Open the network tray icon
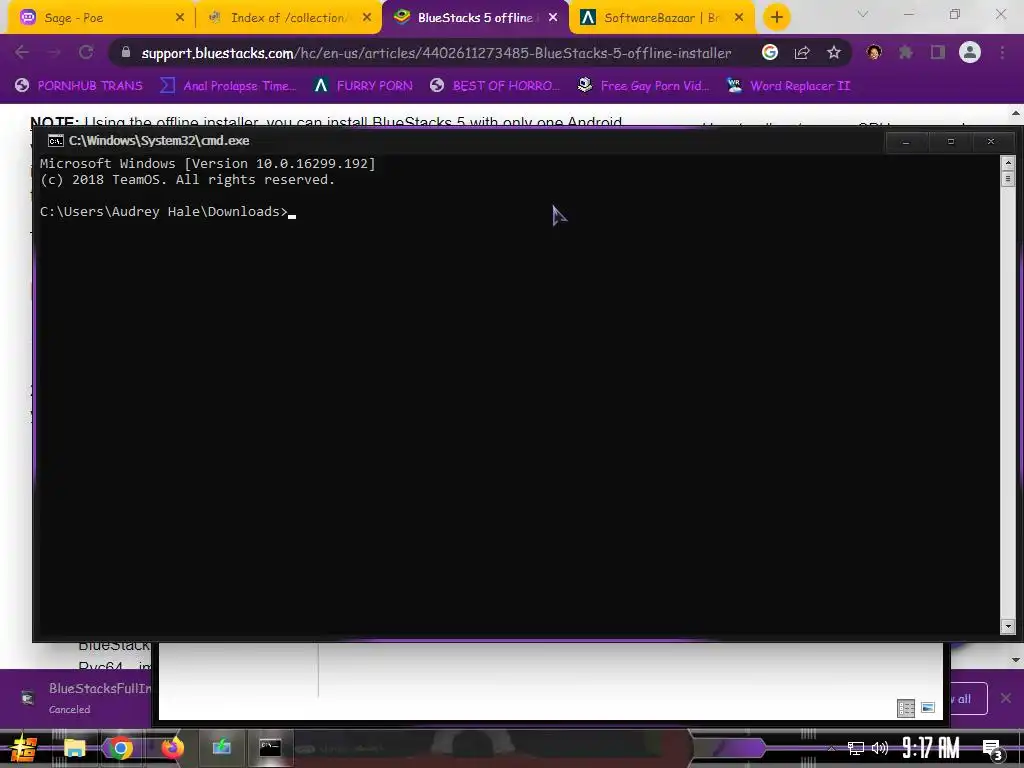The height and width of the screenshot is (768, 1024). point(856,748)
